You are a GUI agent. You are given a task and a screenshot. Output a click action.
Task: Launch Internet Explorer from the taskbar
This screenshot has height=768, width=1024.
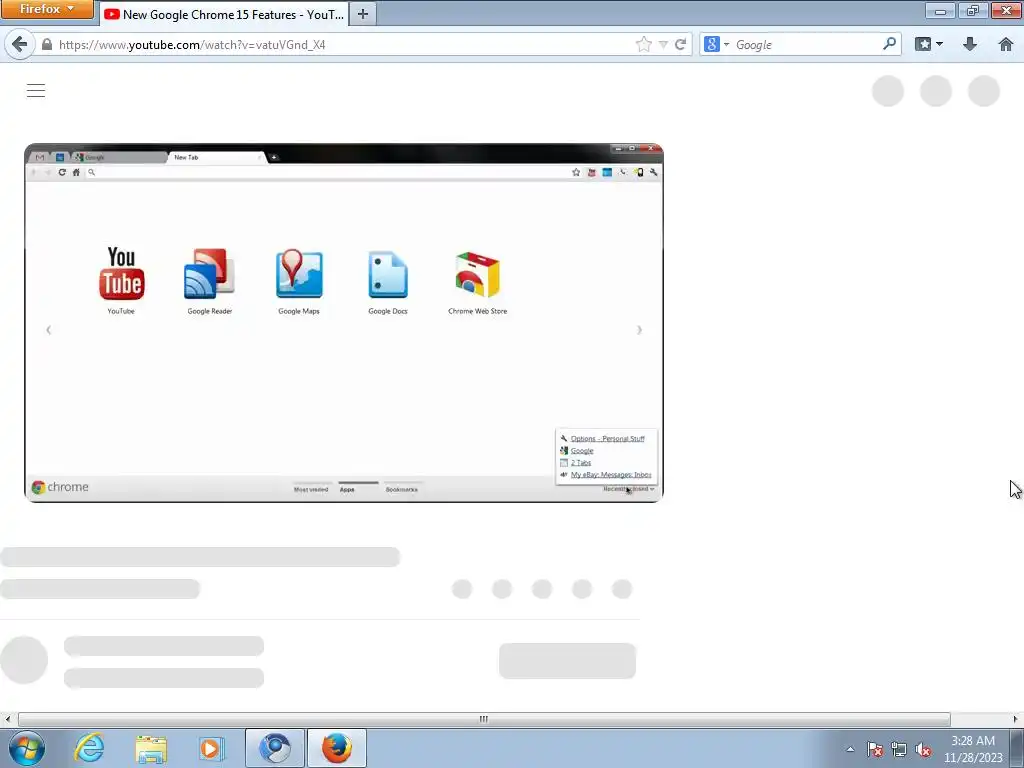click(x=89, y=748)
